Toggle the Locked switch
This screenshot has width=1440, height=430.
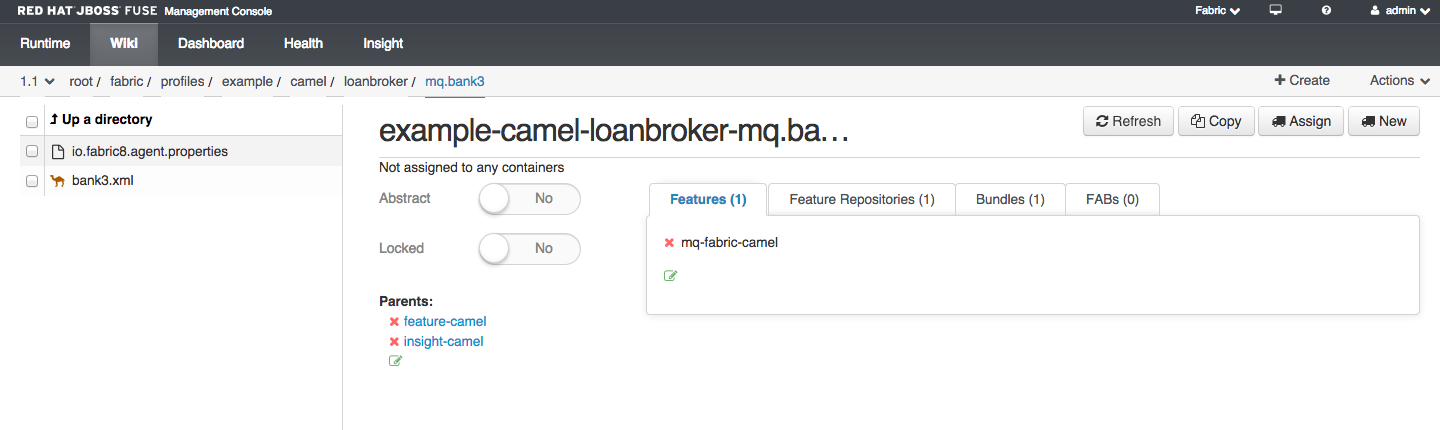point(530,249)
